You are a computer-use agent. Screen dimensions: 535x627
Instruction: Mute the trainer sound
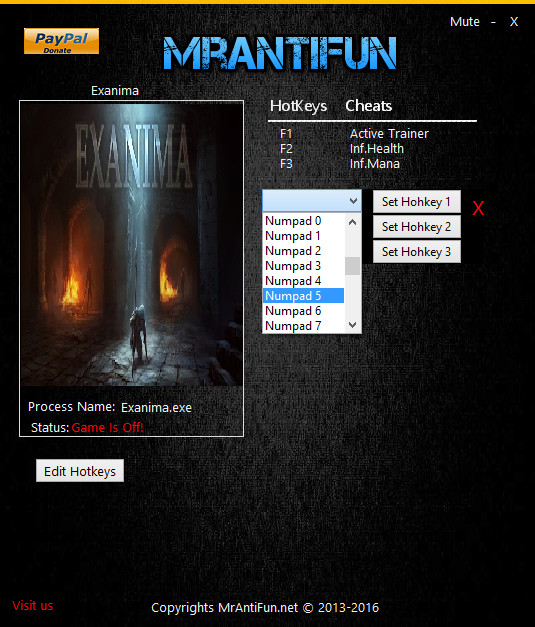pyautogui.click(x=465, y=22)
